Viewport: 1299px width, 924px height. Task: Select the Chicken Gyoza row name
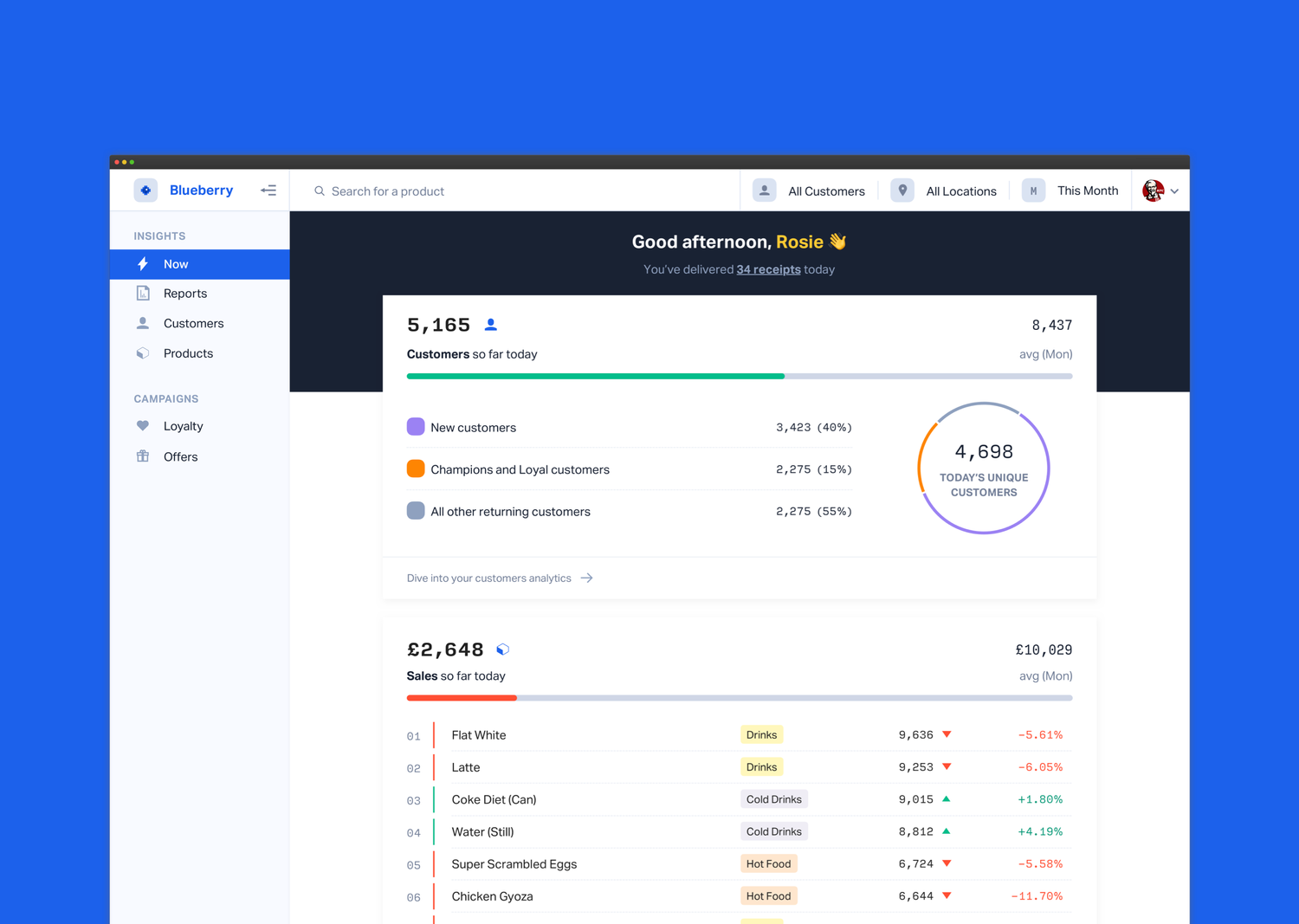point(493,896)
